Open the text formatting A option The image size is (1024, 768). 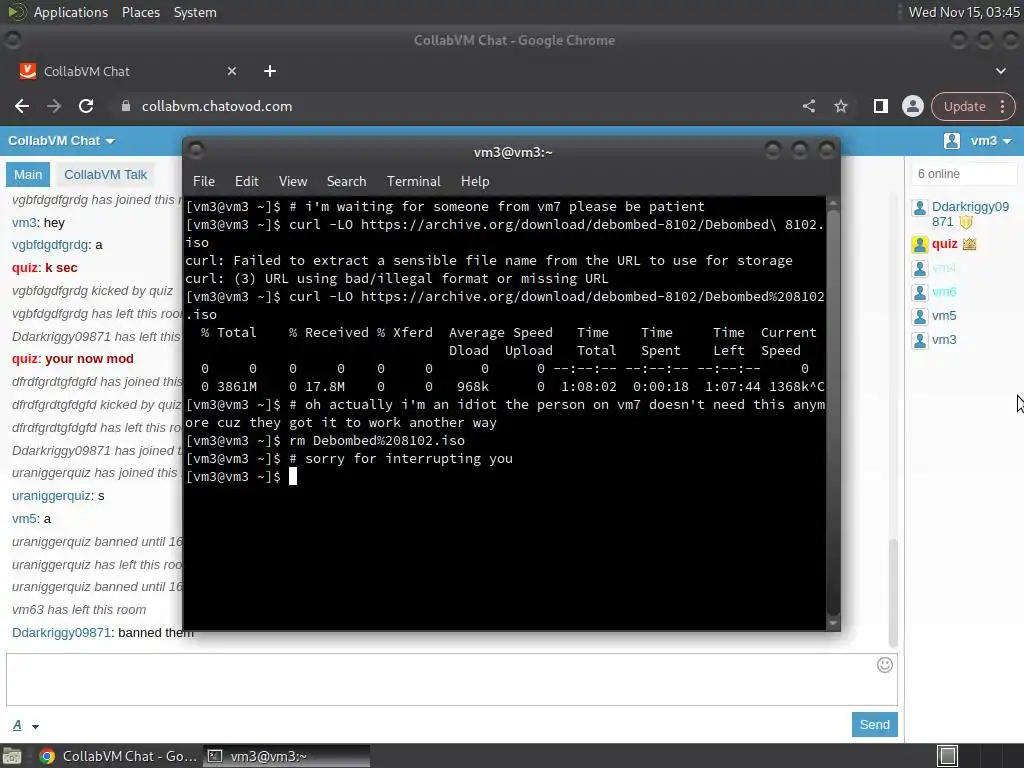point(18,726)
